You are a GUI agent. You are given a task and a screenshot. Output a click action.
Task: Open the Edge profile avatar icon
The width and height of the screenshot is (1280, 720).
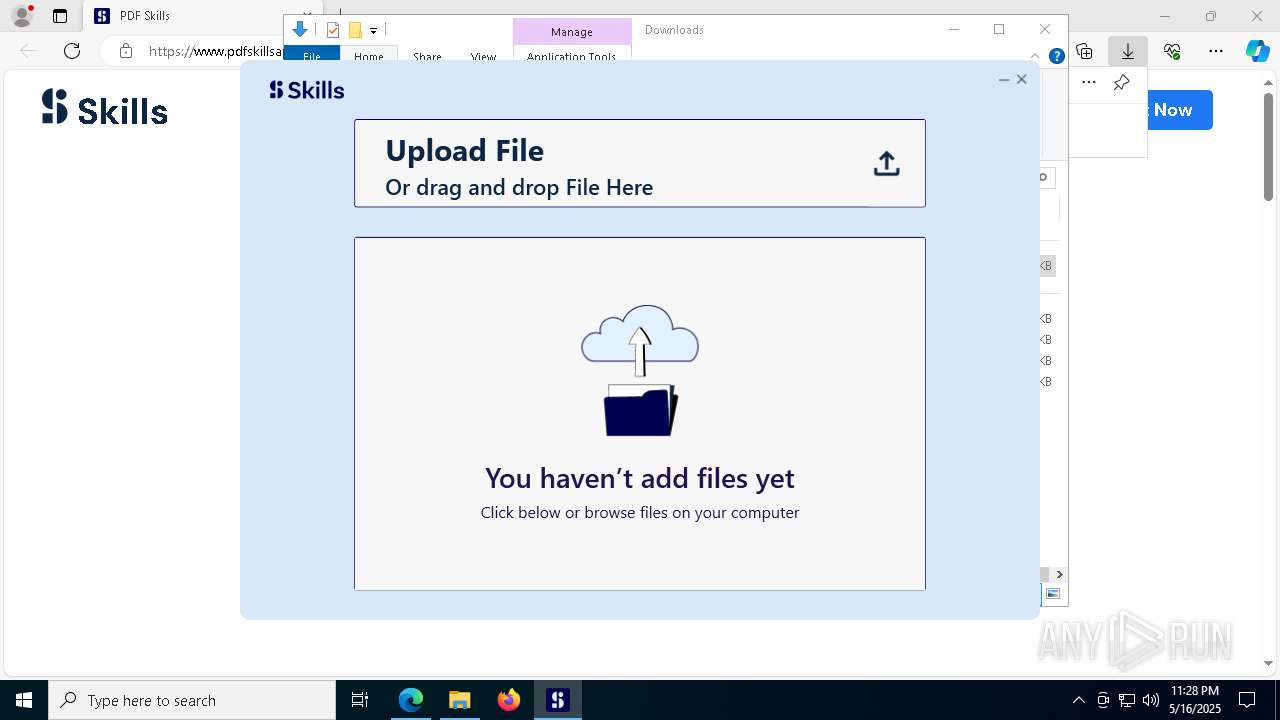(x=22, y=16)
